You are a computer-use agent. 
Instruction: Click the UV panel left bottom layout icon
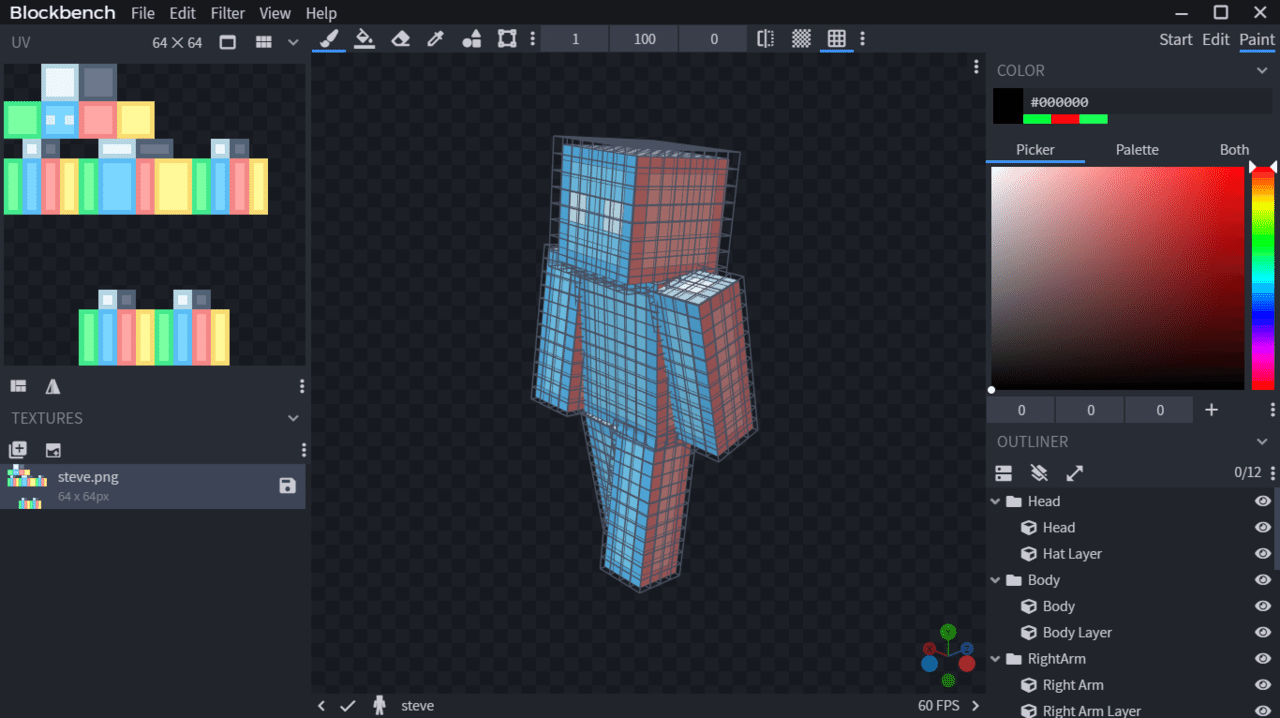coord(18,386)
